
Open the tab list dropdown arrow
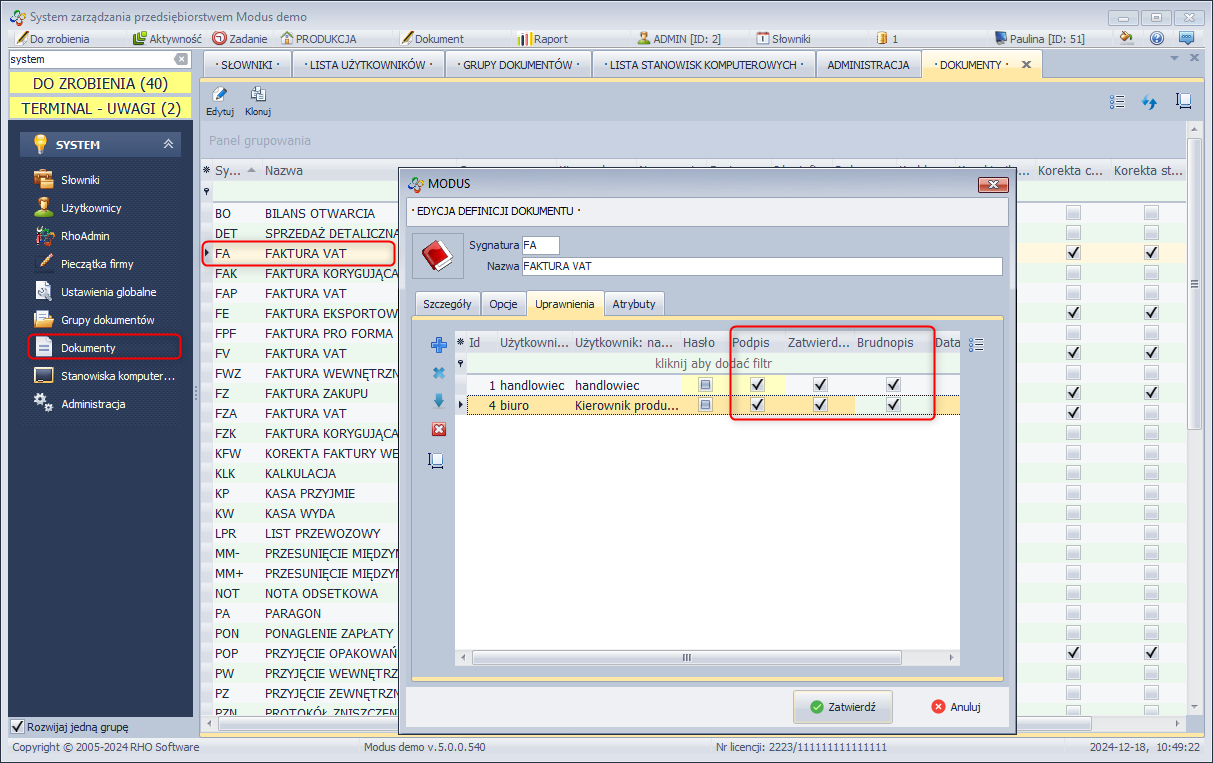(x=1174, y=58)
